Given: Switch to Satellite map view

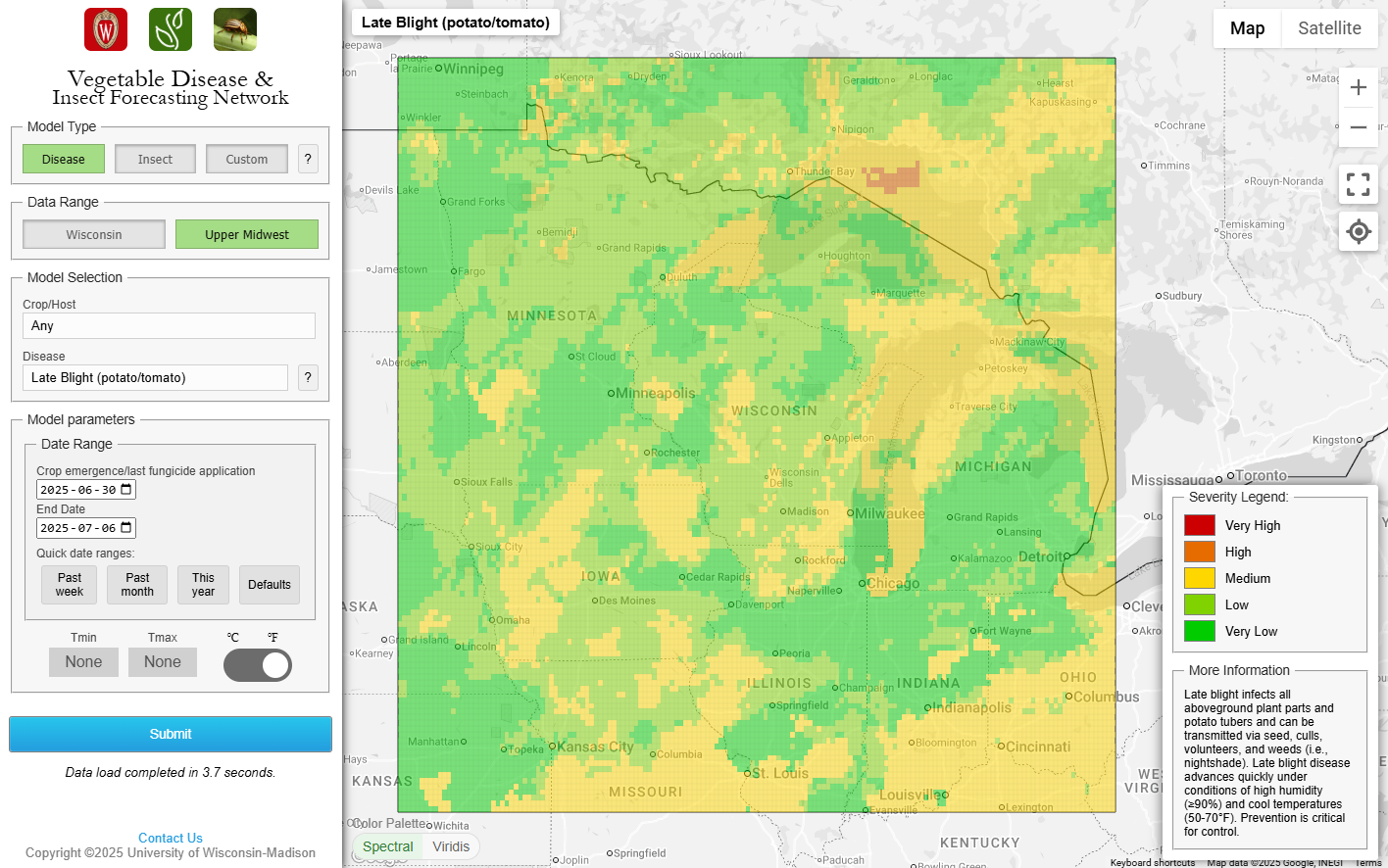Looking at the screenshot, I should coord(1329,28).
